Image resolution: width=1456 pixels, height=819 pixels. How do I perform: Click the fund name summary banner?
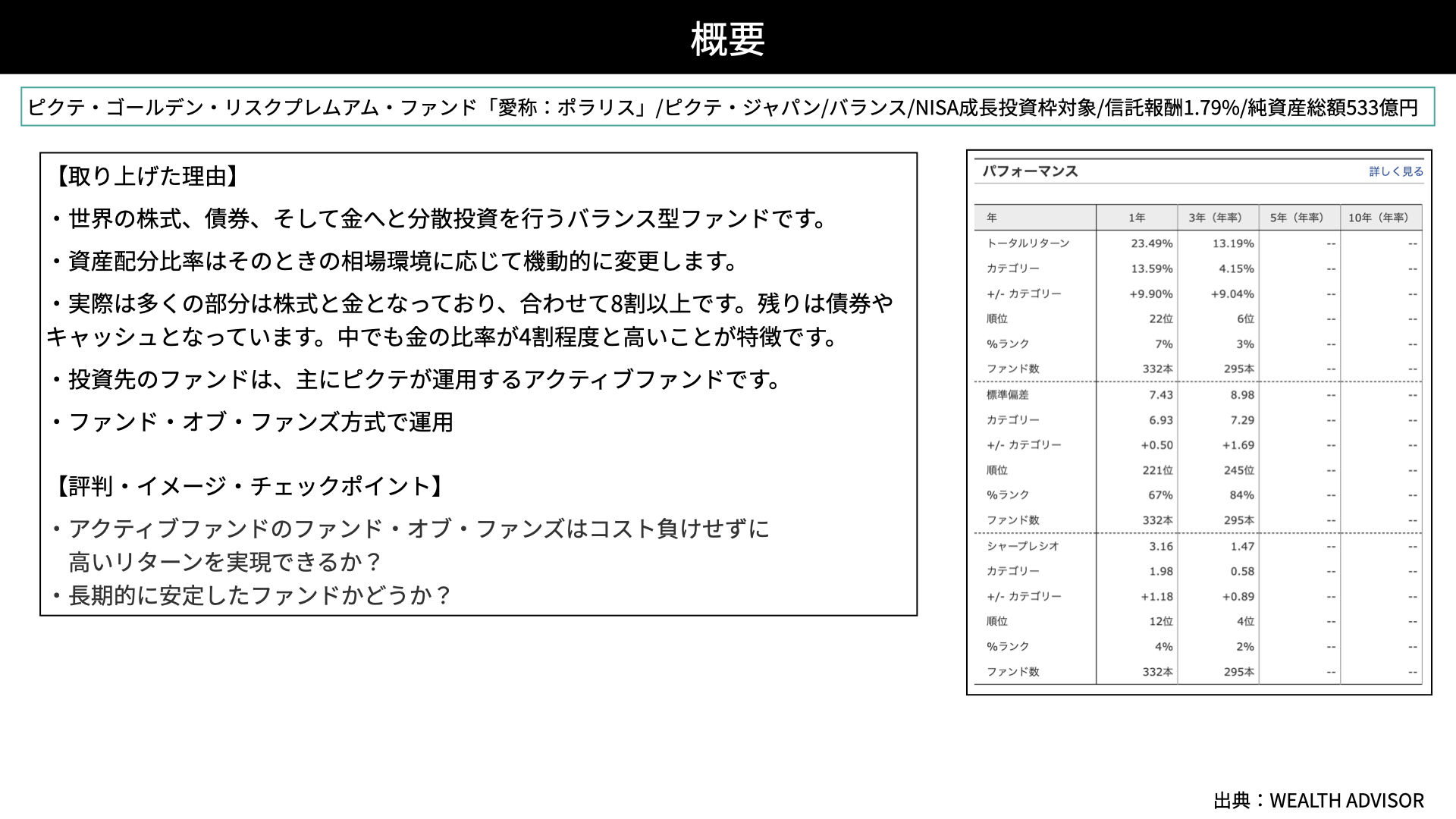click(x=728, y=107)
